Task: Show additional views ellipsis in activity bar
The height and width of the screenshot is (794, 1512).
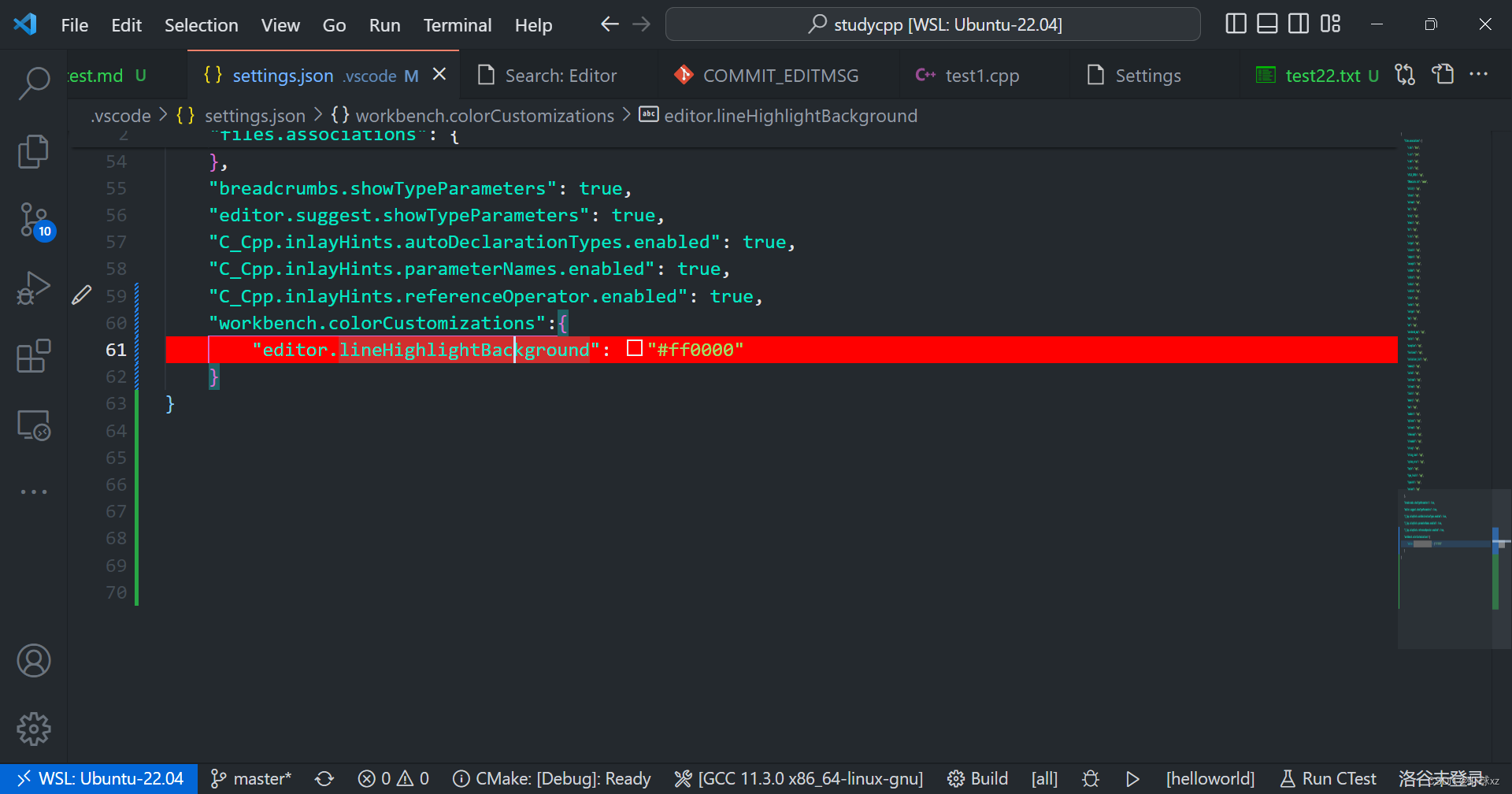Action: click(x=34, y=492)
